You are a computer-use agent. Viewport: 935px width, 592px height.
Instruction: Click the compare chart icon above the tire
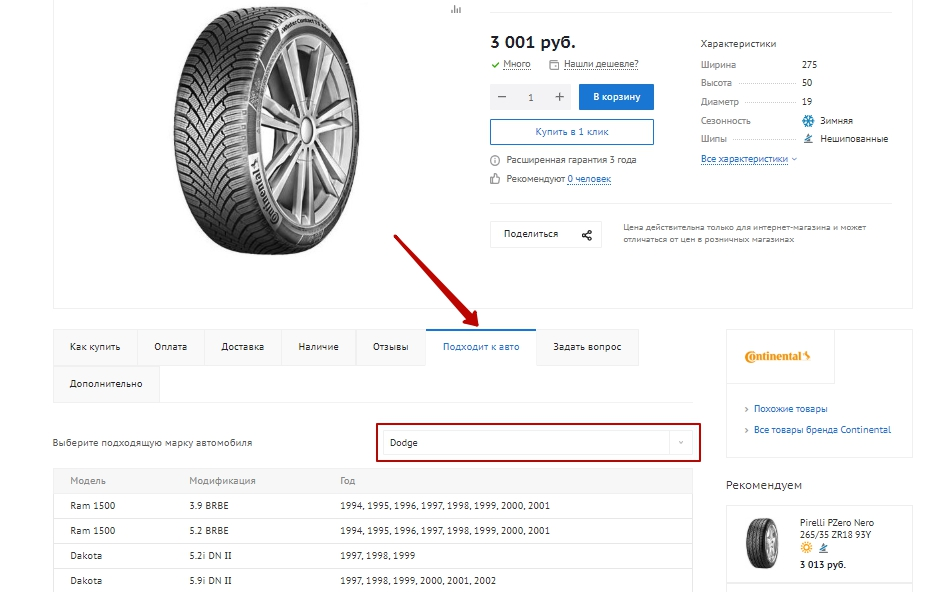pyautogui.click(x=456, y=9)
